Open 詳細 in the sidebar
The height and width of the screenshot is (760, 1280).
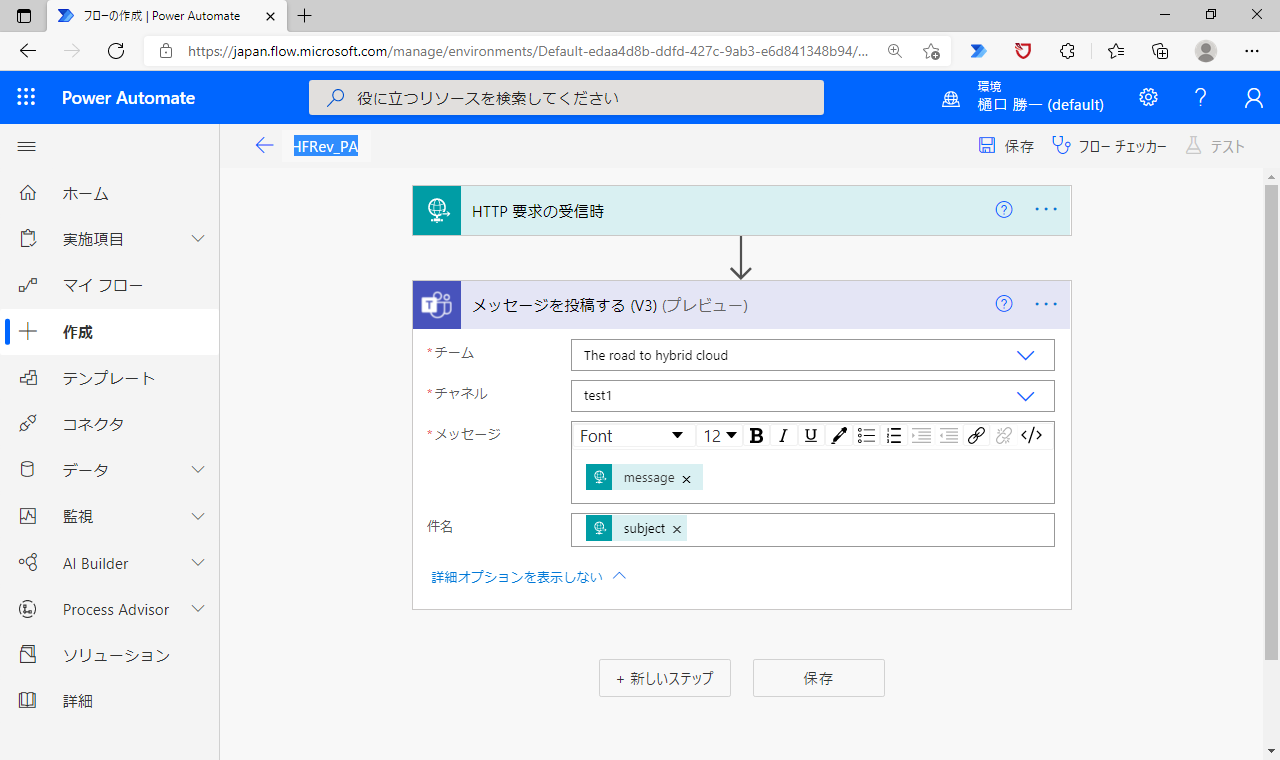click(x=110, y=701)
